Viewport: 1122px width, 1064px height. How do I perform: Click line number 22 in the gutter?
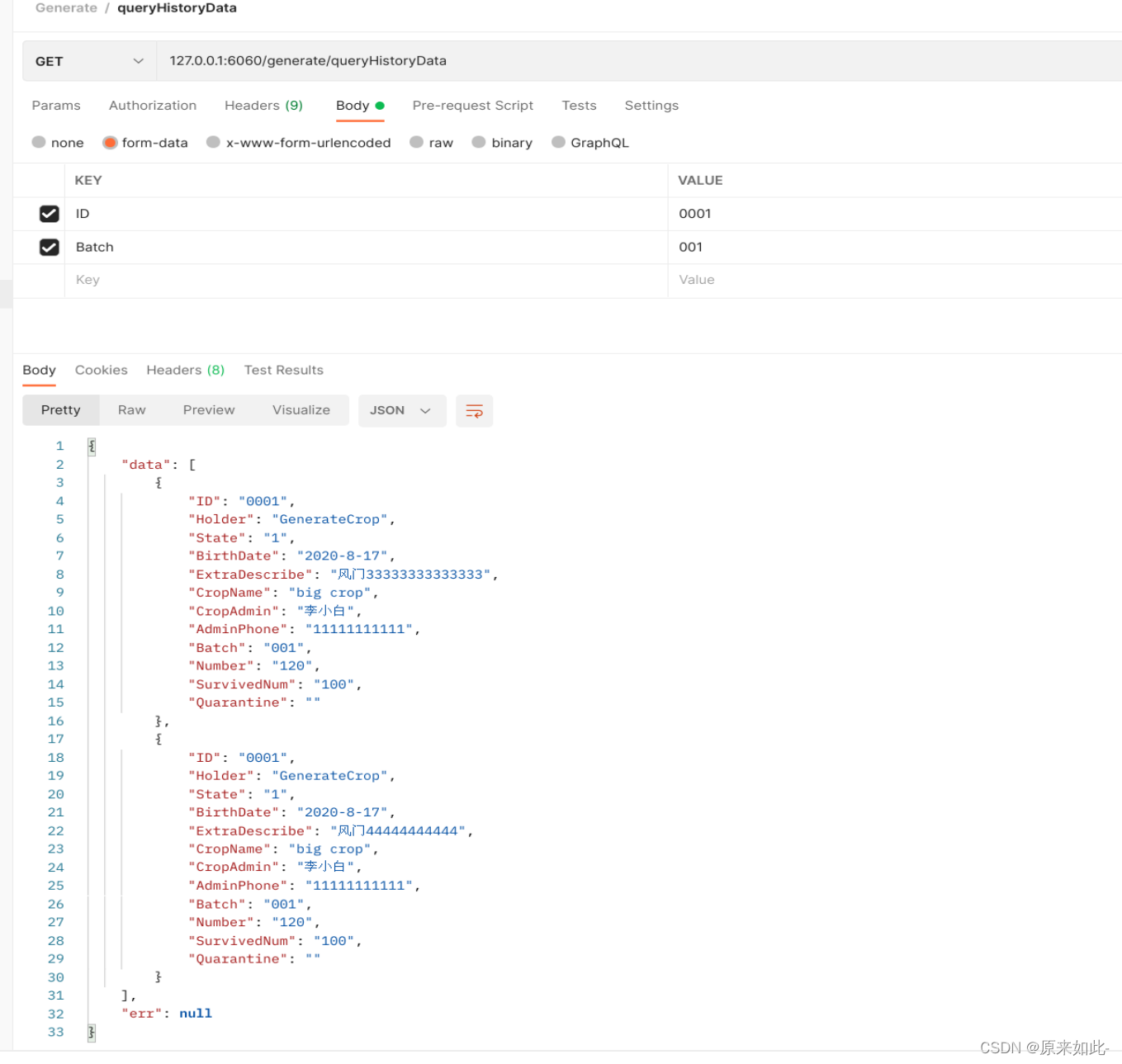55,831
